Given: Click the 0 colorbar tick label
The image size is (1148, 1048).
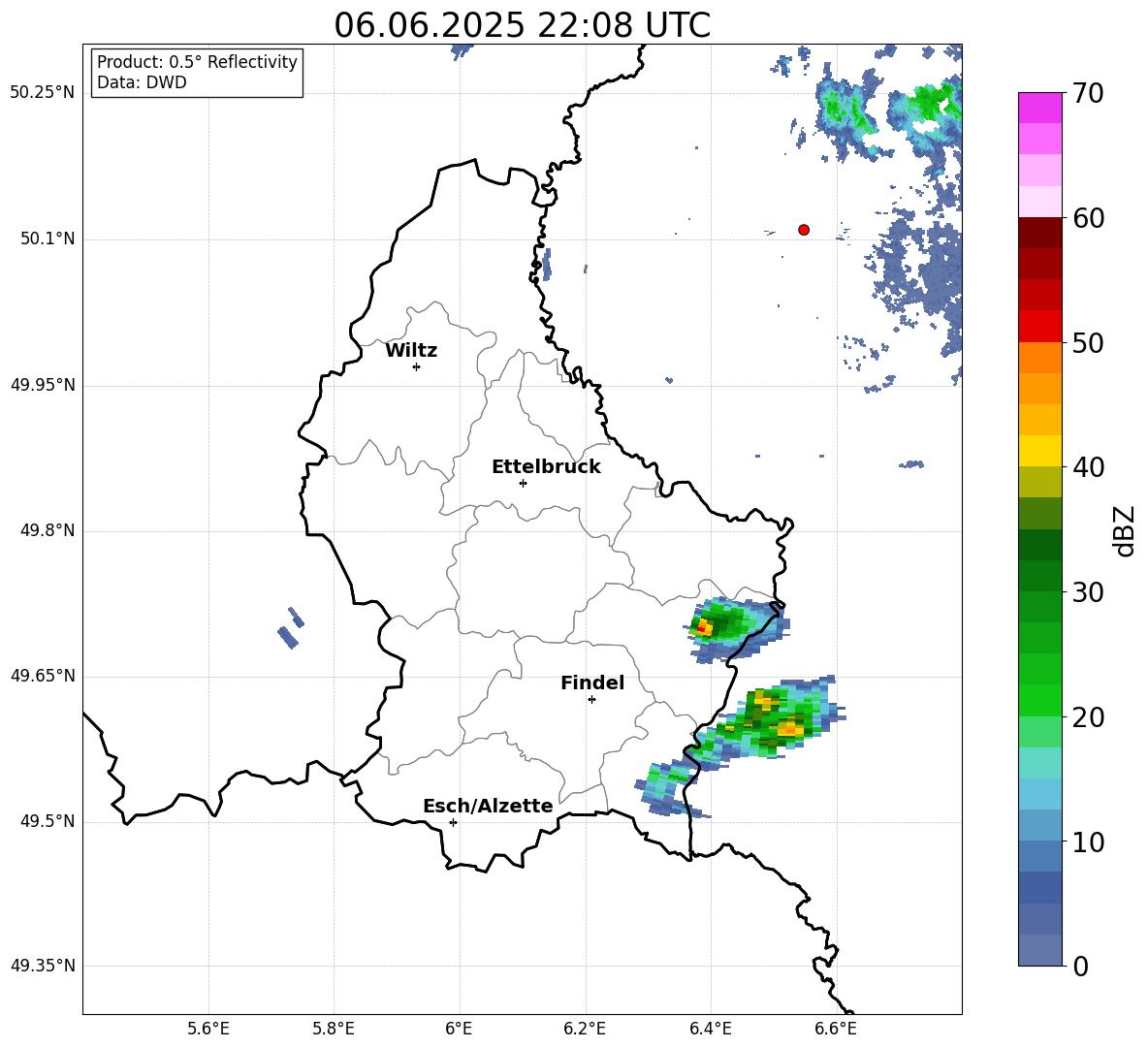Looking at the screenshot, I should pyautogui.click(x=1080, y=967).
